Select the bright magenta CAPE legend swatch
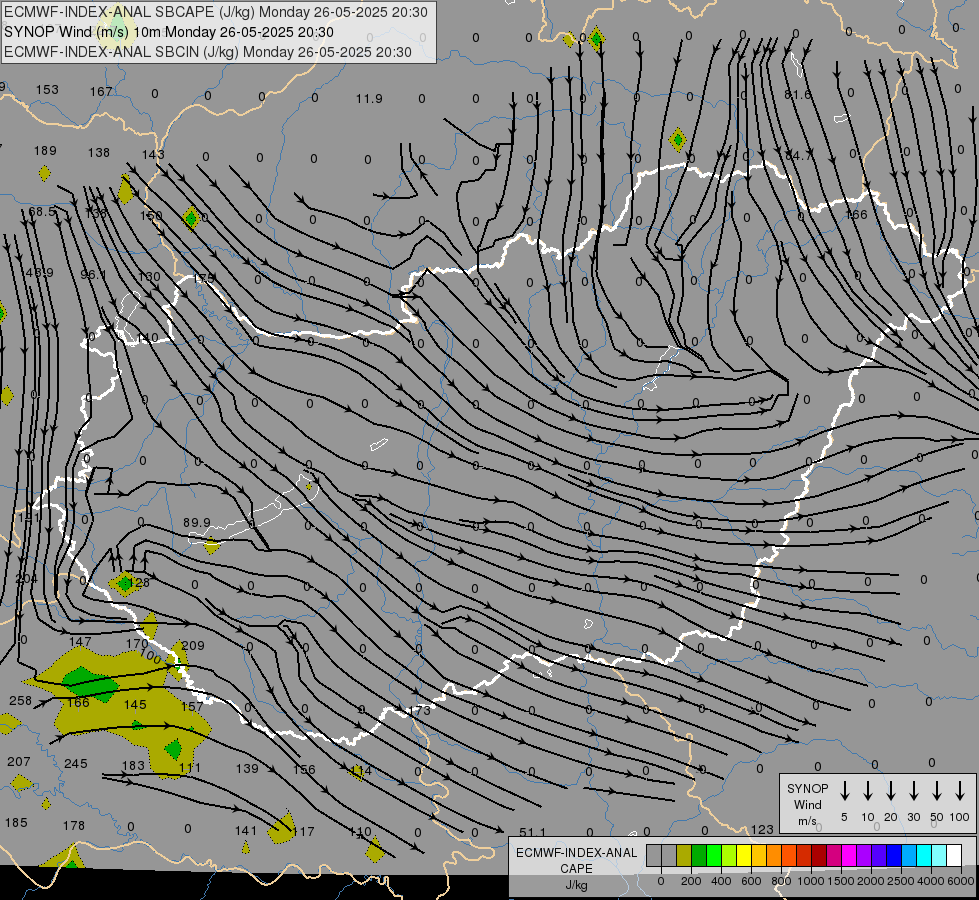Screen dimensions: 979x900 click(x=849, y=856)
